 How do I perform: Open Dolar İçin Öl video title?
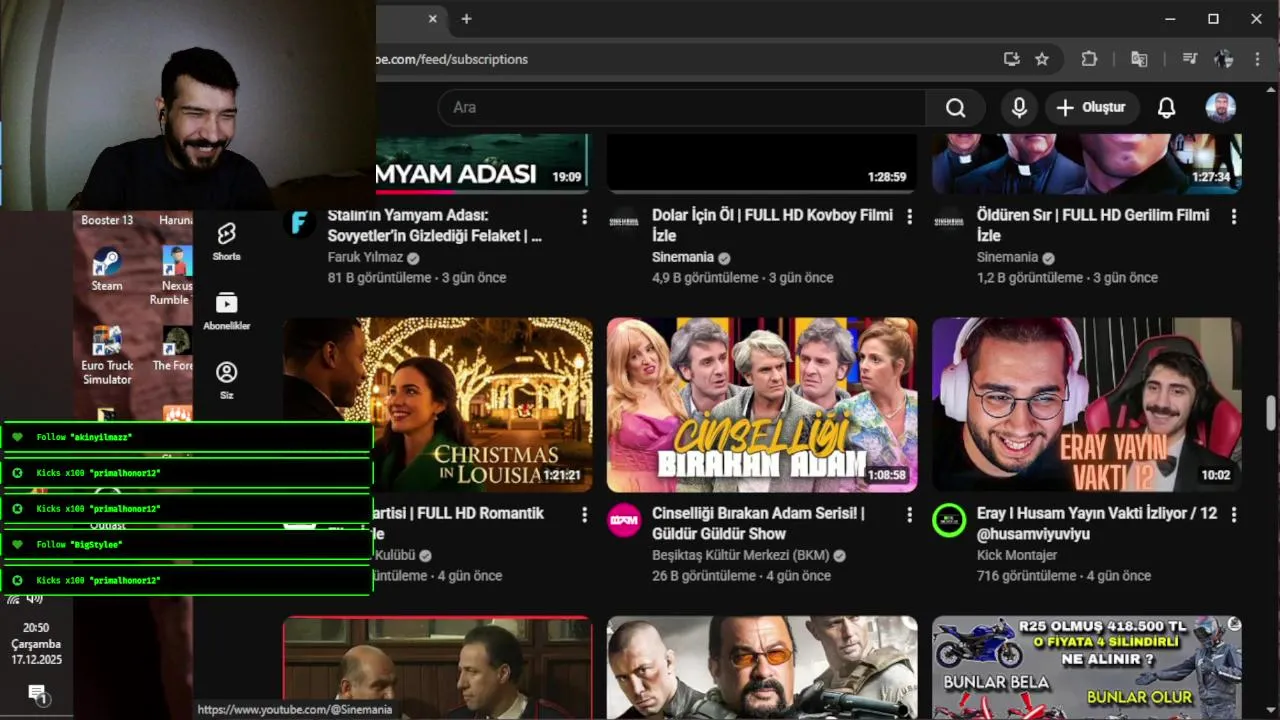(x=772, y=225)
